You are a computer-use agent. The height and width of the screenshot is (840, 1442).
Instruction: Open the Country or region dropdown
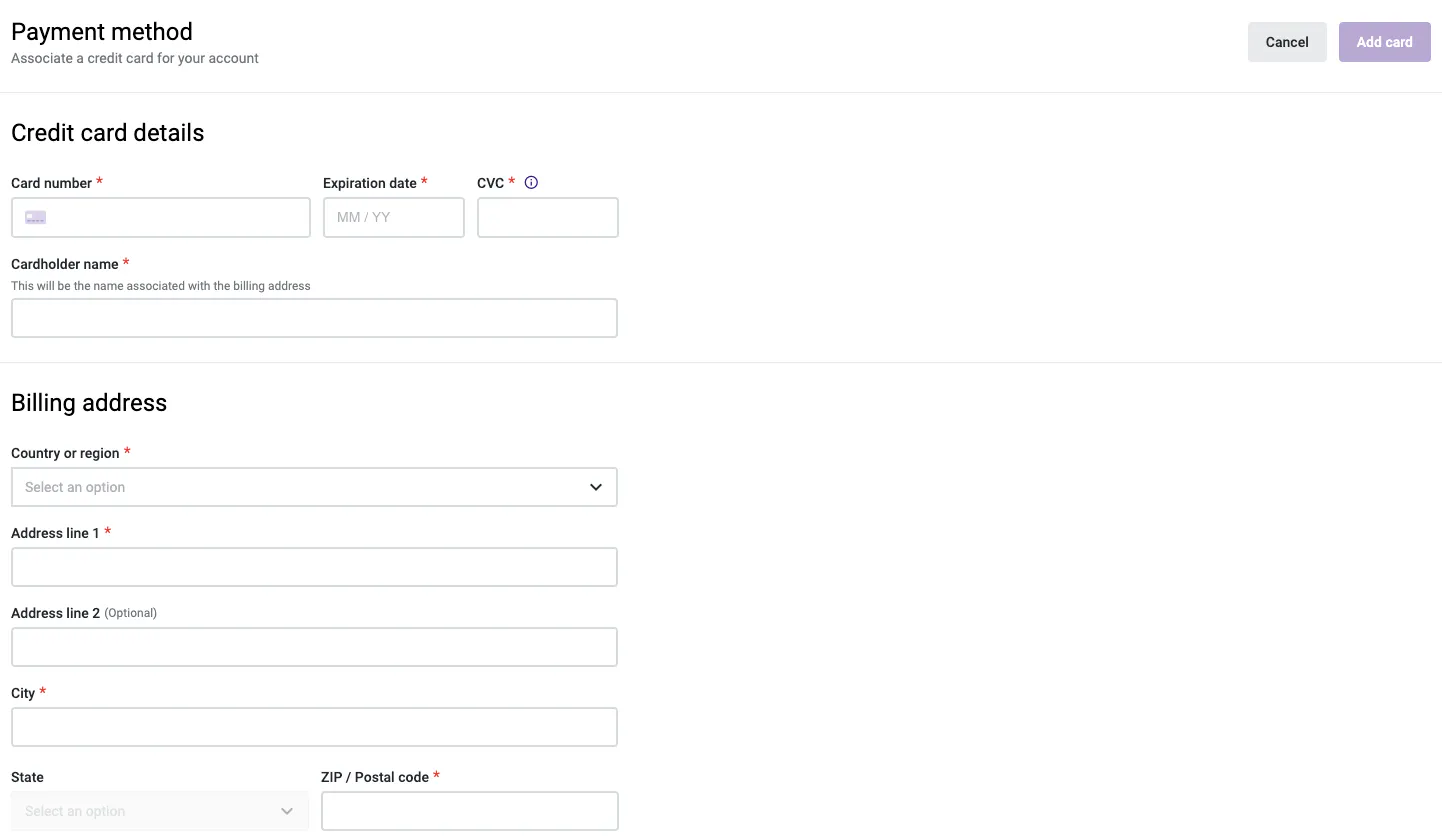pos(314,487)
